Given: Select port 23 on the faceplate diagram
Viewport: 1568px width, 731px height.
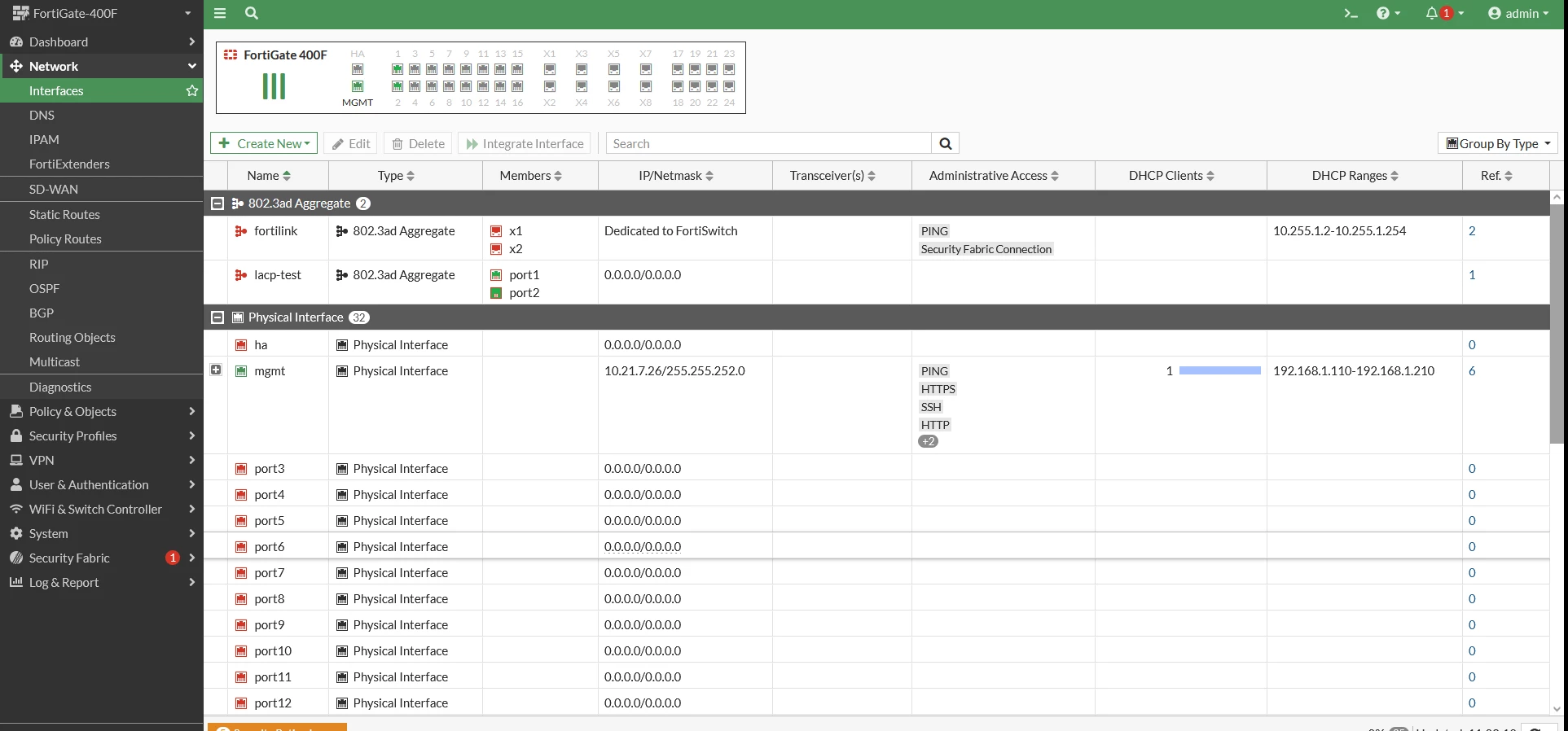Looking at the screenshot, I should click(x=729, y=69).
